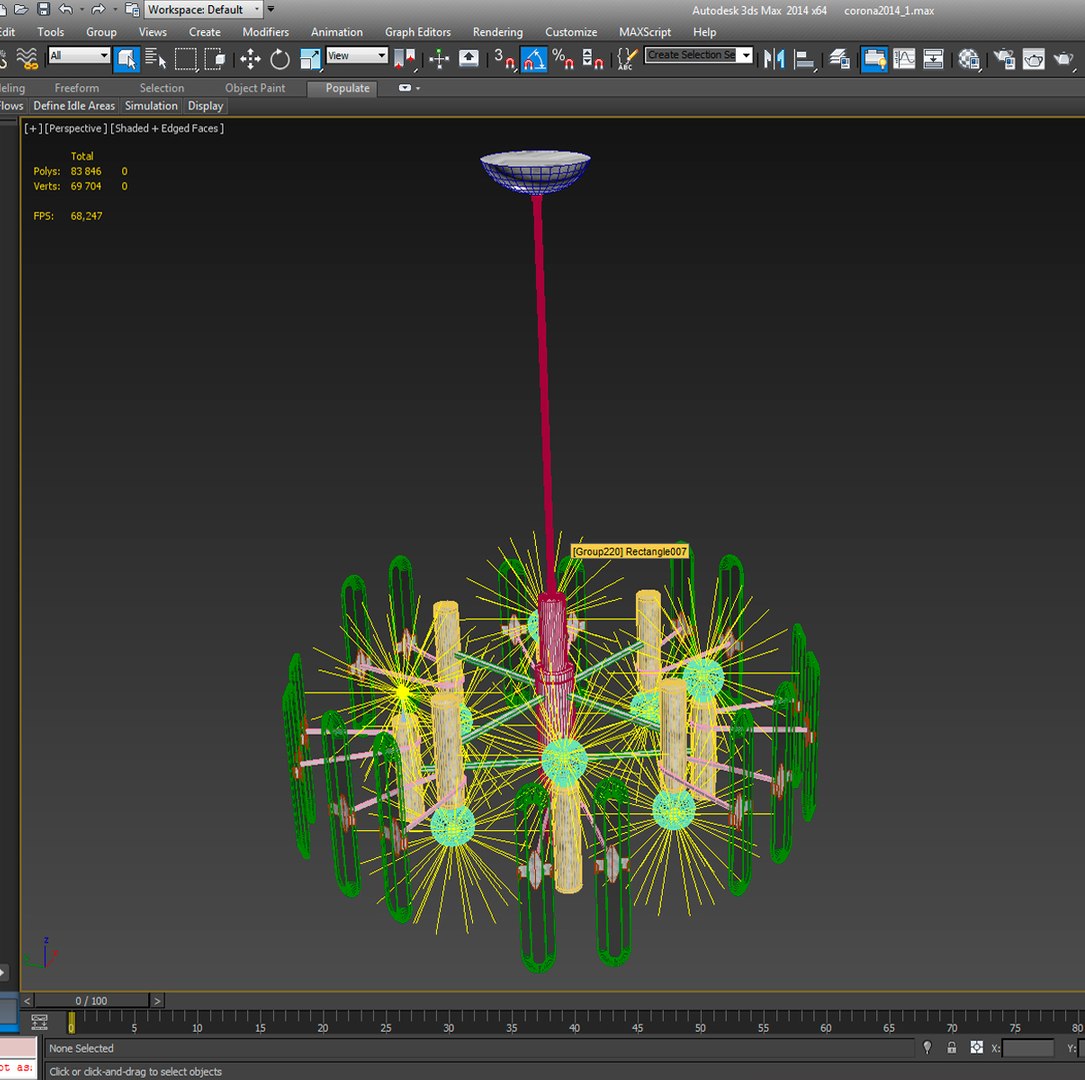Screen dimensions: 1085x1080
Task: Open Rendered Frame Window
Action: point(1034,59)
